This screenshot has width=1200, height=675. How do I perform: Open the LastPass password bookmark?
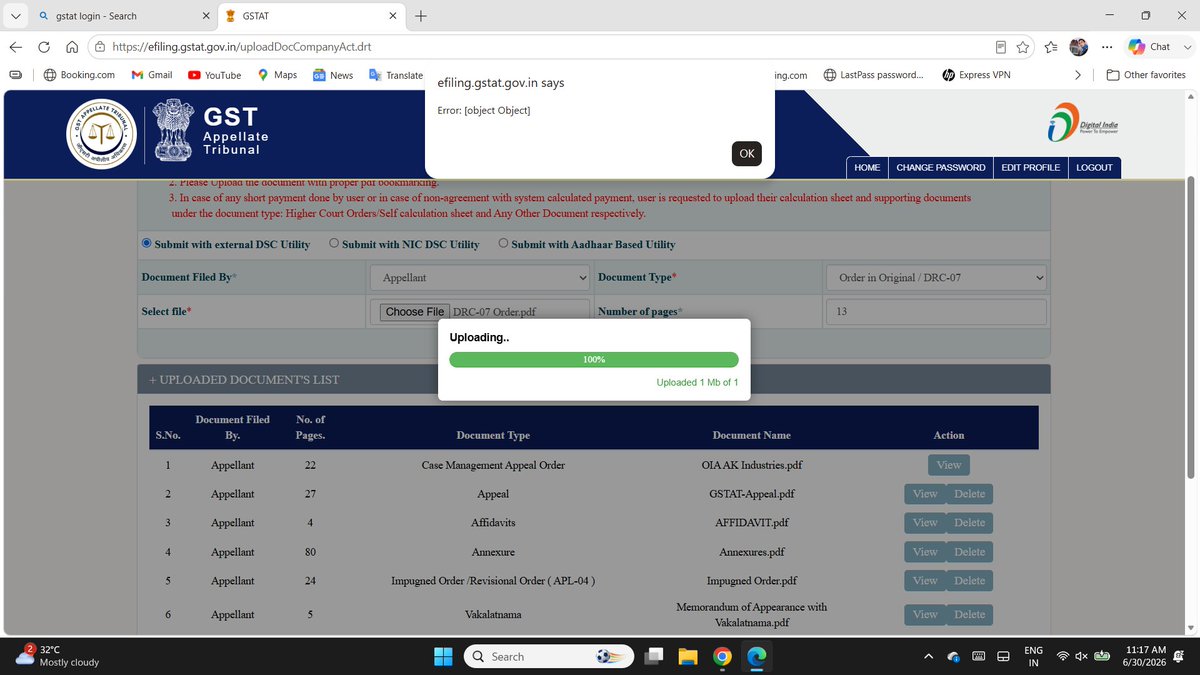pyautogui.click(x=874, y=75)
